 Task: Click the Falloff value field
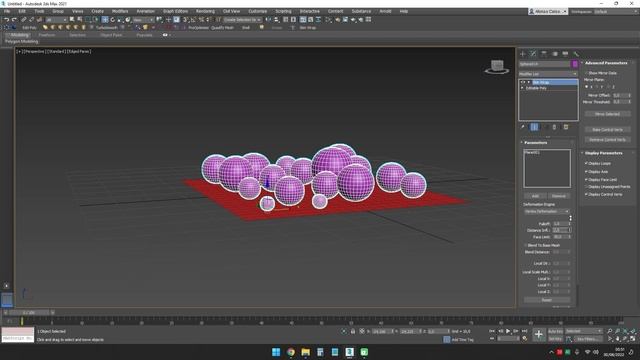pos(560,224)
